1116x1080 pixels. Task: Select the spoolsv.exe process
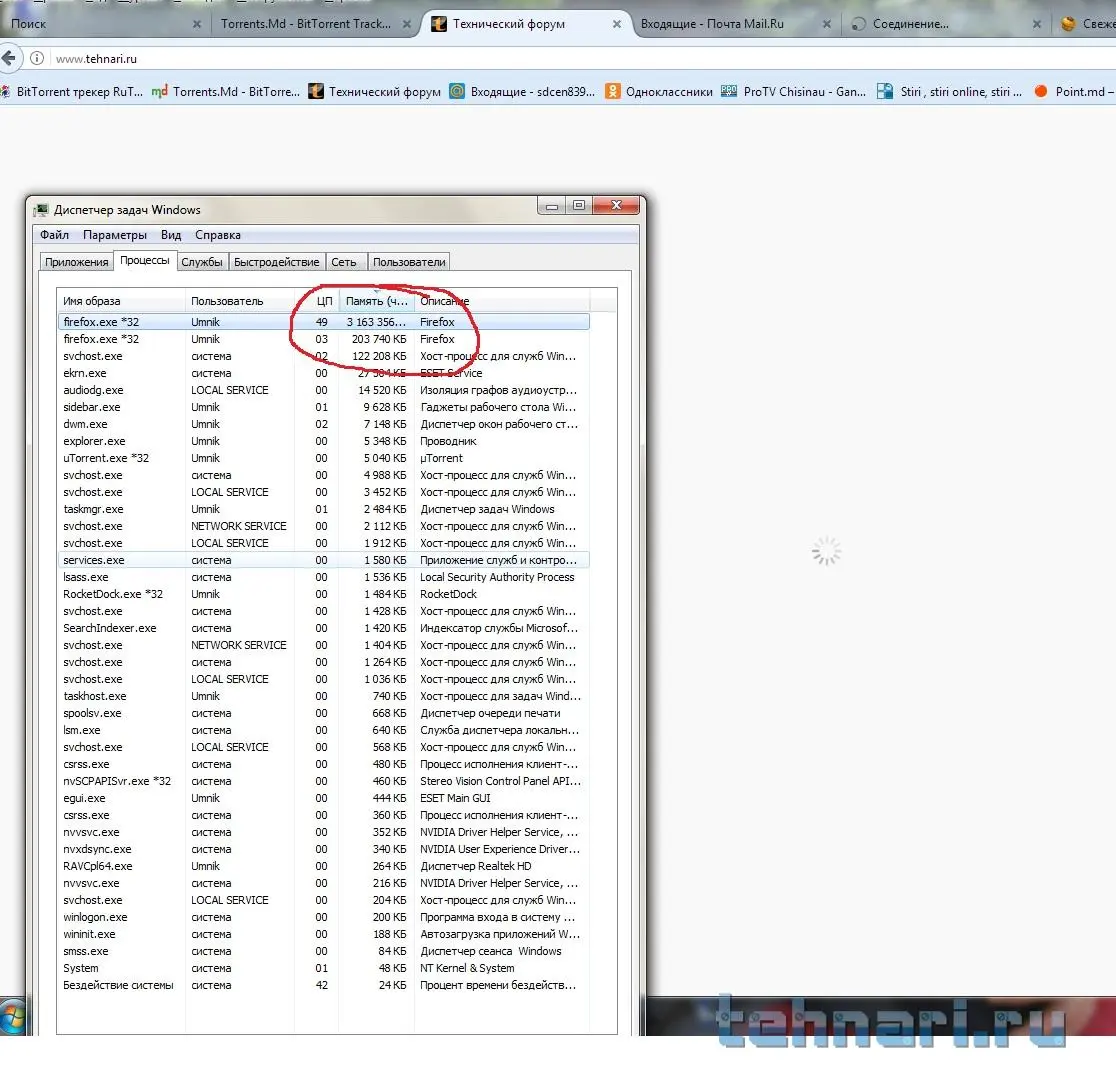[x=324, y=713]
